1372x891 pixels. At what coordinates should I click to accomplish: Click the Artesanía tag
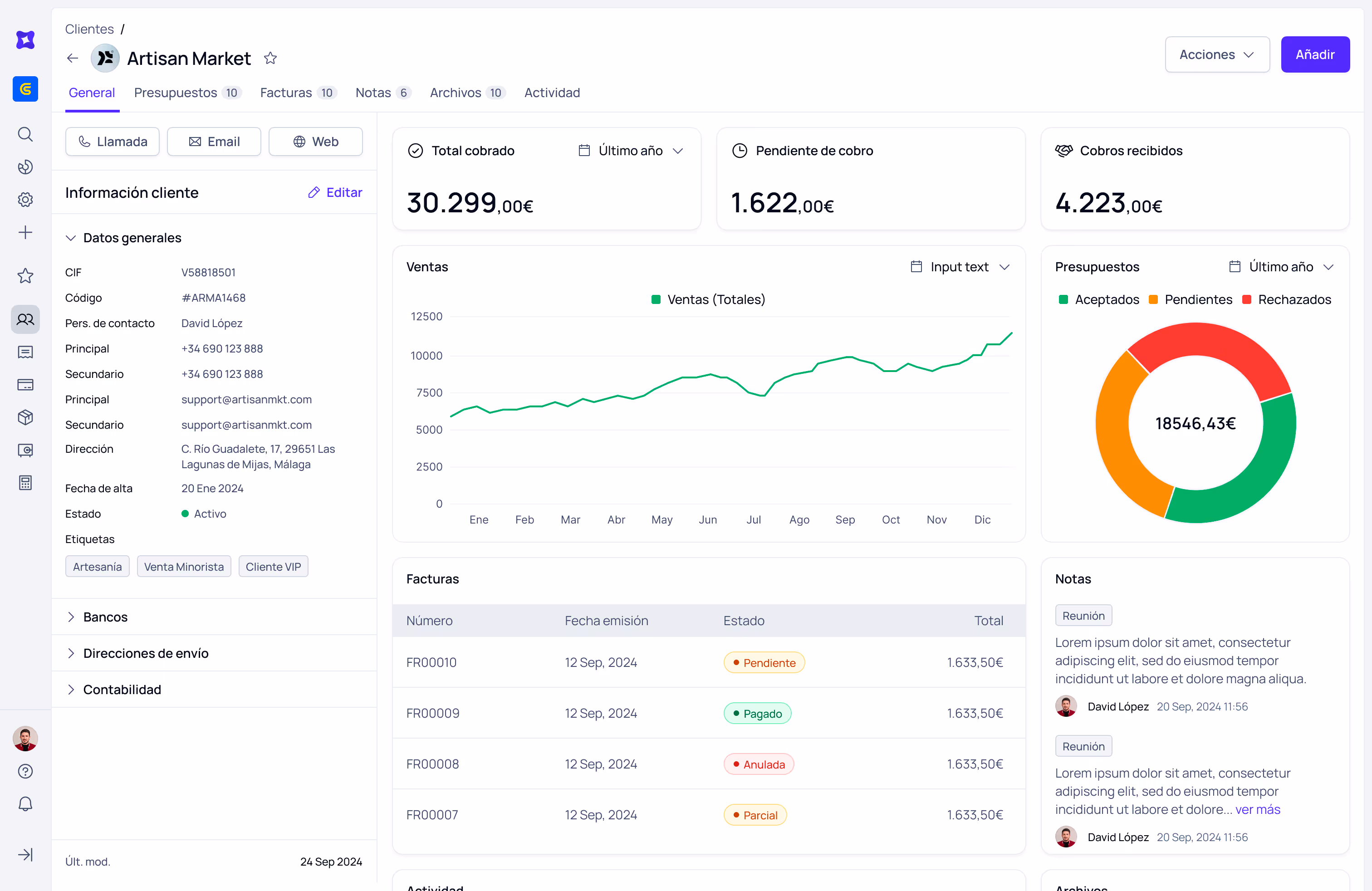[x=98, y=567]
